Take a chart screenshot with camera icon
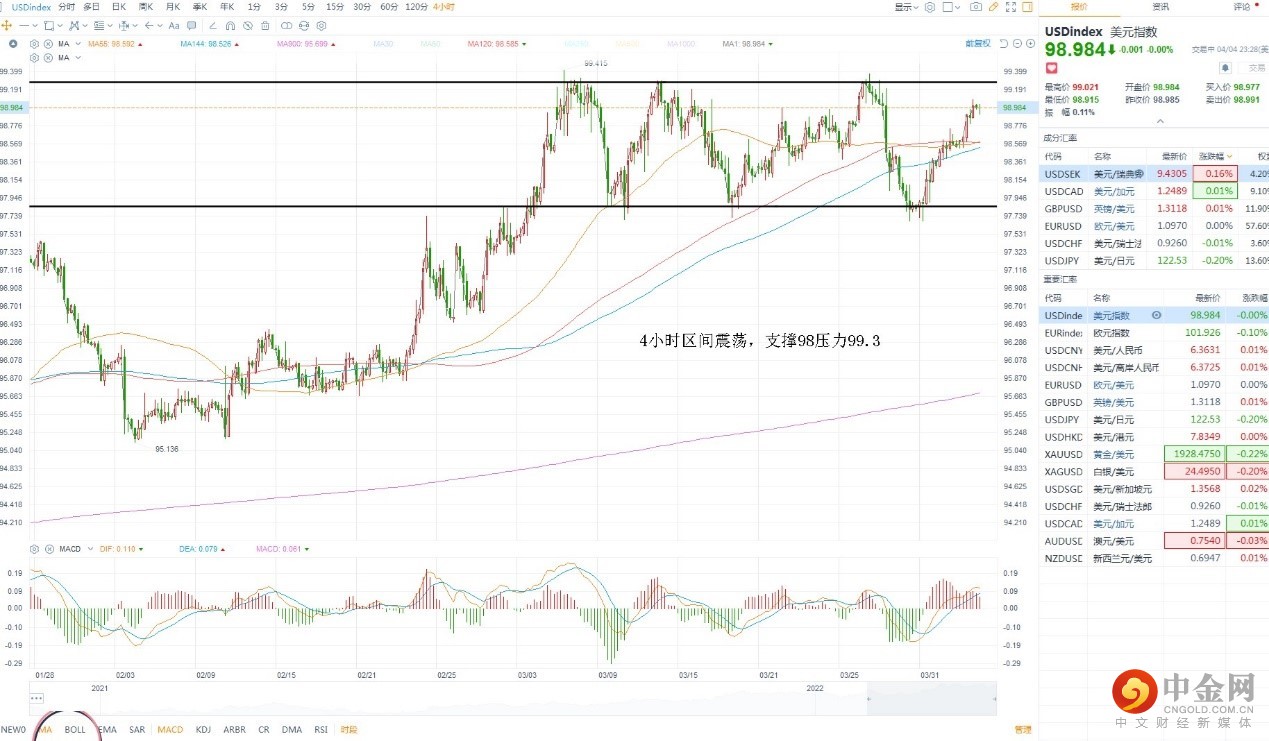Viewport: 1269px width, 741px height. (x=976, y=7)
